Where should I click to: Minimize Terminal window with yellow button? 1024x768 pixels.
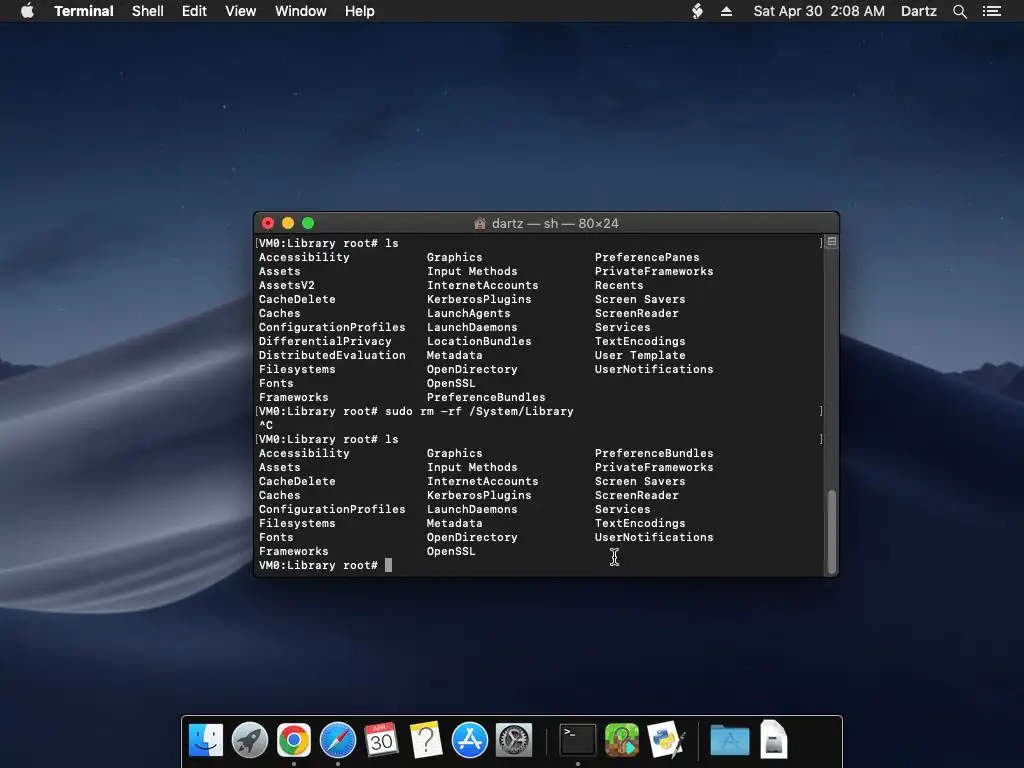point(288,223)
